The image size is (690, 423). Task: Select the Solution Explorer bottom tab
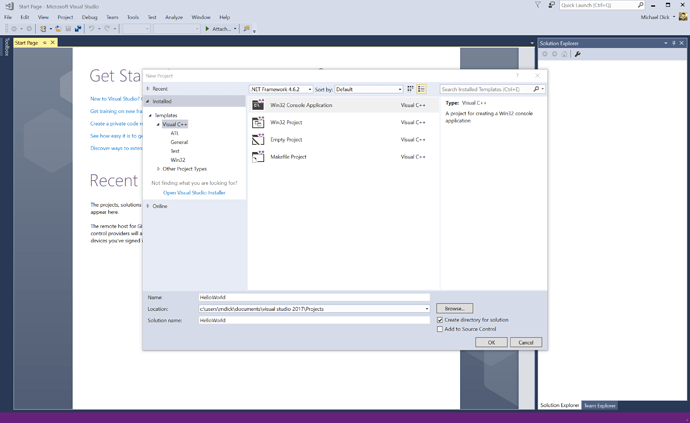559,405
